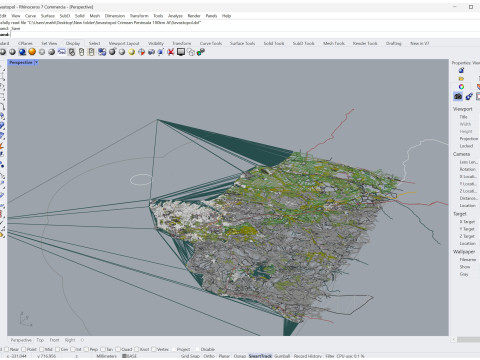The width and height of the screenshot is (480, 360).
Task: Switch to the Drafting toolbar tab
Action: click(393, 43)
